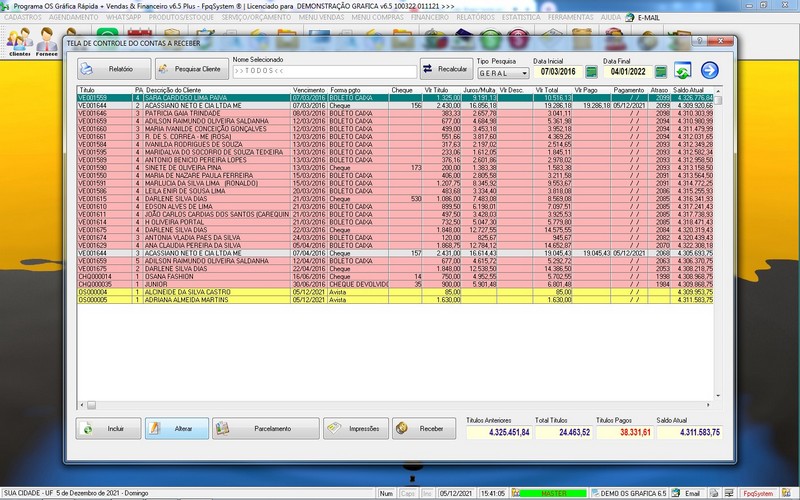The image size is (800, 500).
Task: Click DEMO OS GRAFICA 6.5 status item
Action: (629, 493)
